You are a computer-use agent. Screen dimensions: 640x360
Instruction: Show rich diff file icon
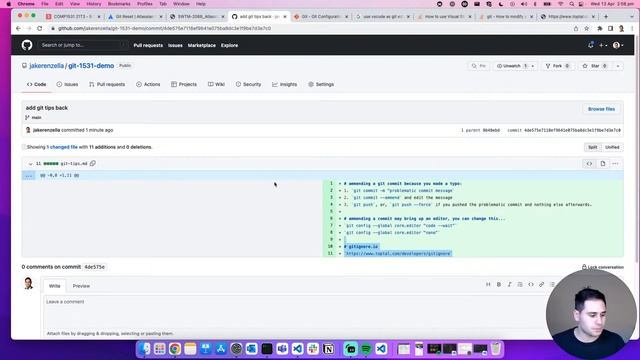pos(603,164)
